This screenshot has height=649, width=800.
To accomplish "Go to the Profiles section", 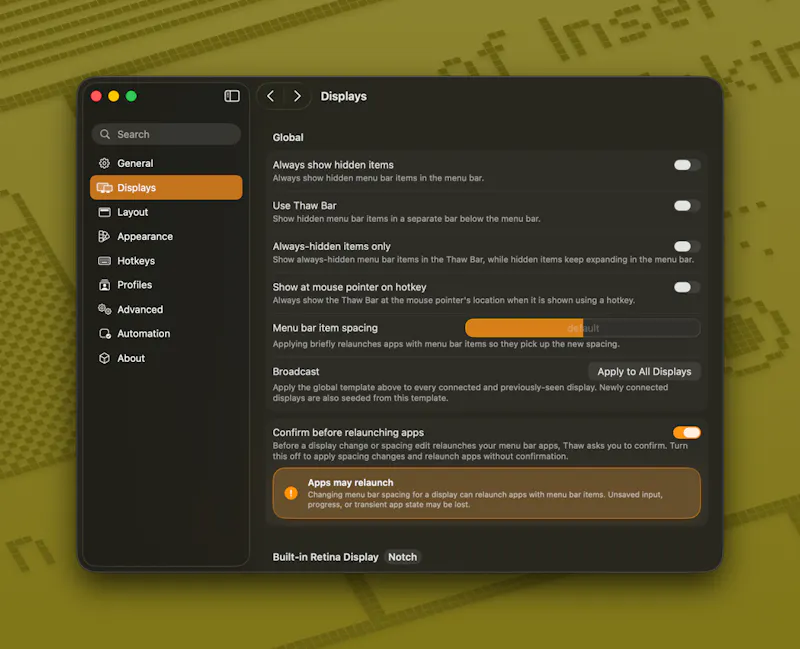I will pyautogui.click(x=166, y=285).
